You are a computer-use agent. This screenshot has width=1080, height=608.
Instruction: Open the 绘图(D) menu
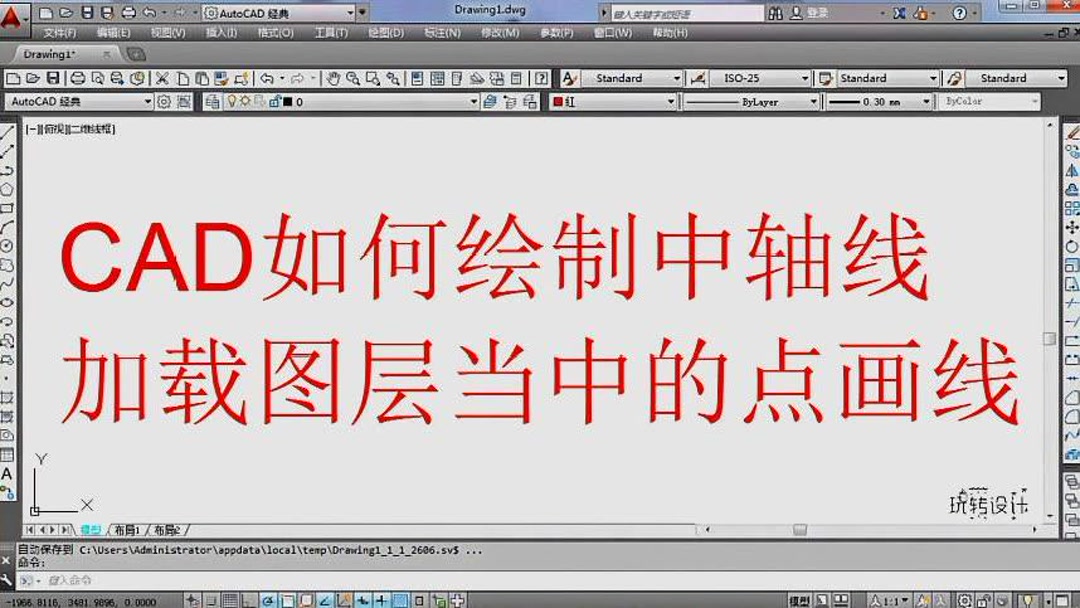(385, 32)
